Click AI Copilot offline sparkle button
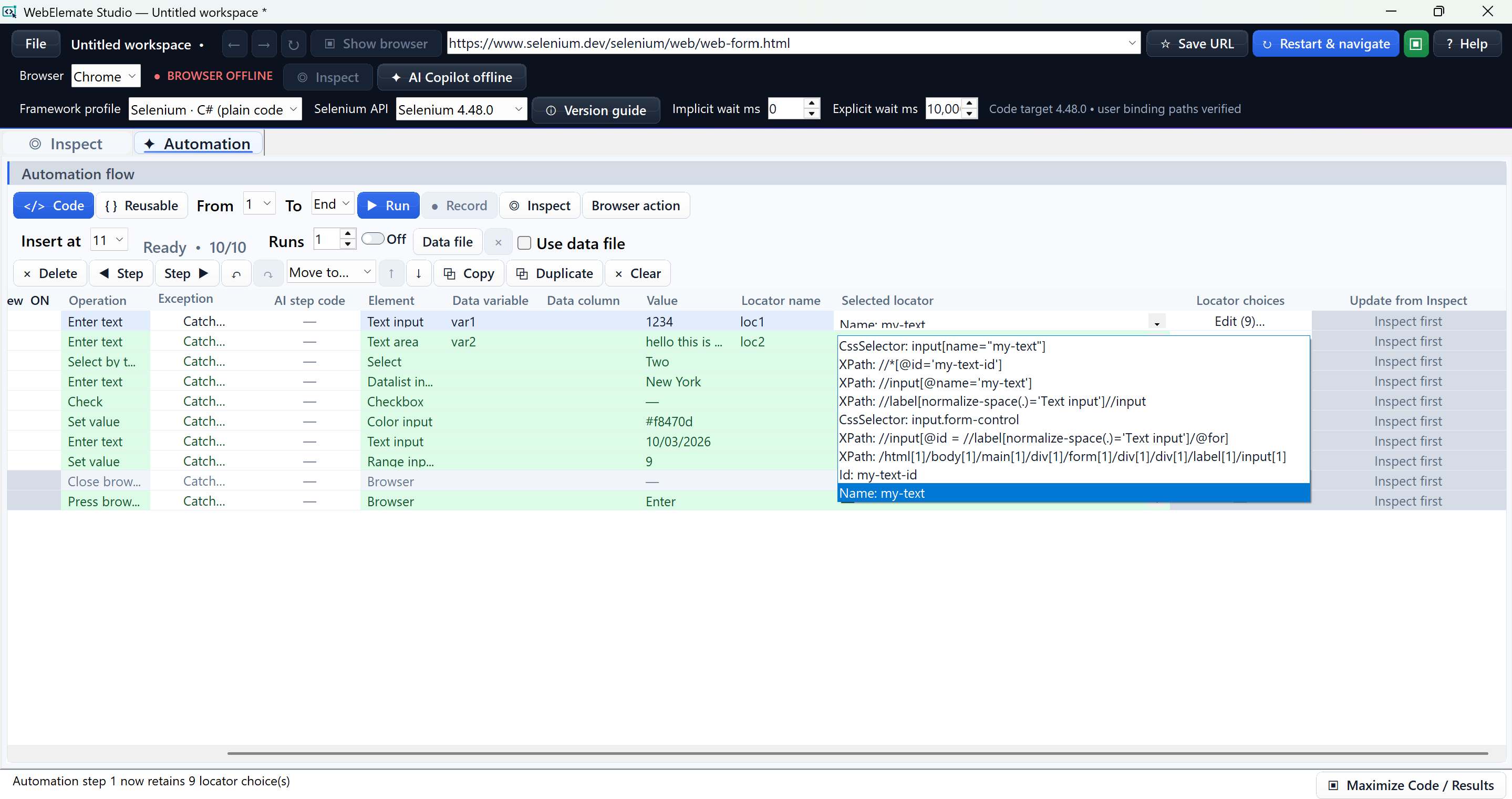Screen dimensions: 1512x799 (x=451, y=77)
